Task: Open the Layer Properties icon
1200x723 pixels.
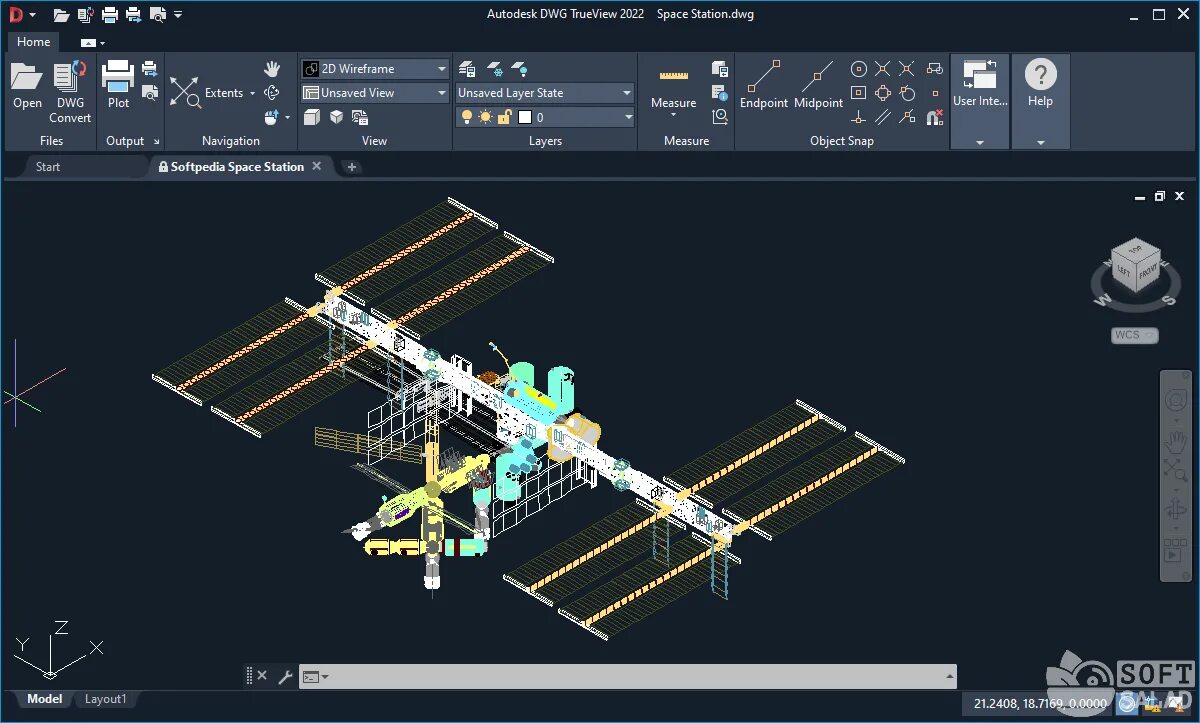Action: 467,69
